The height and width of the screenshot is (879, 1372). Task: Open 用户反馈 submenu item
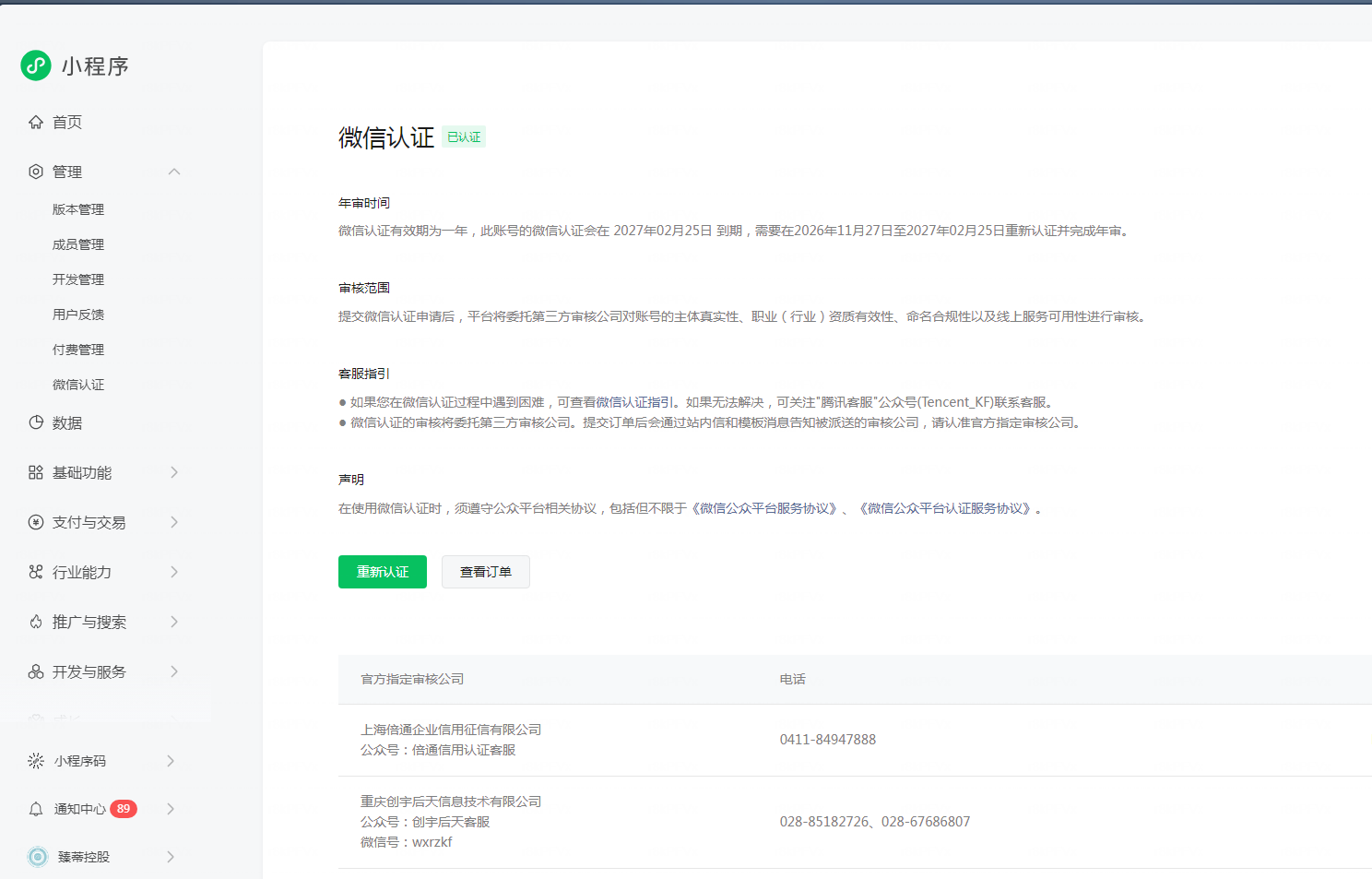coord(78,315)
